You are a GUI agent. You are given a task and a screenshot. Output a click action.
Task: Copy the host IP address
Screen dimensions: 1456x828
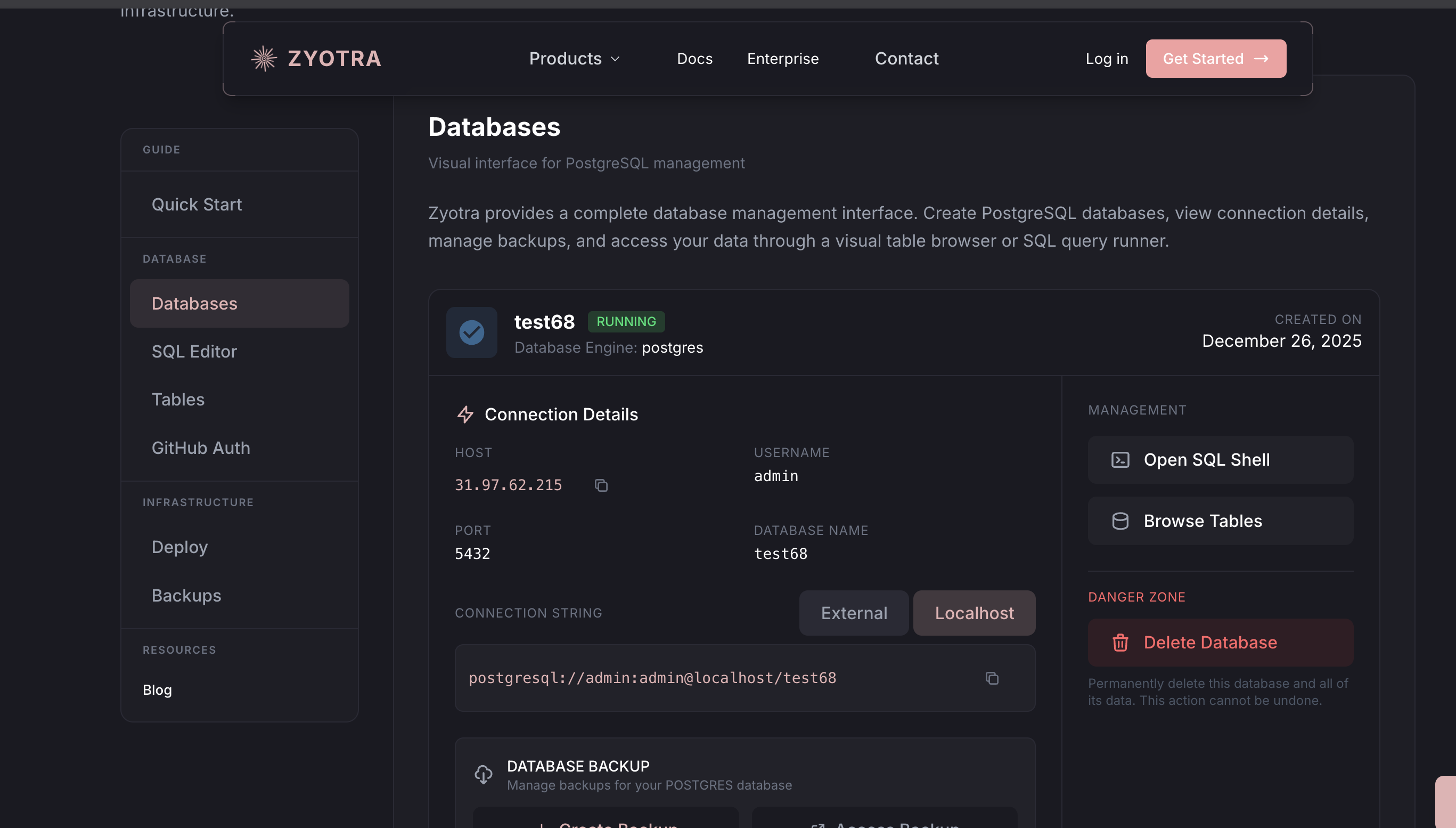pyautogui.click(x=601, y=485)
